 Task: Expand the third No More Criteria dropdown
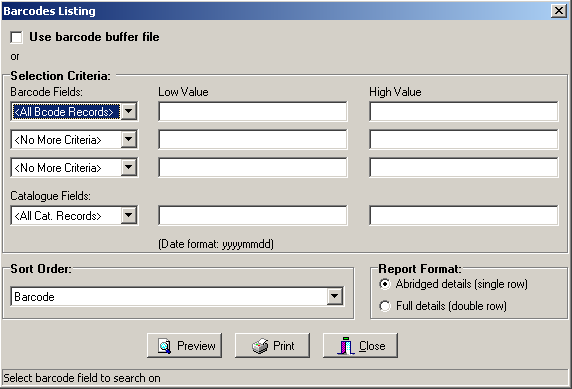[129, 167]
